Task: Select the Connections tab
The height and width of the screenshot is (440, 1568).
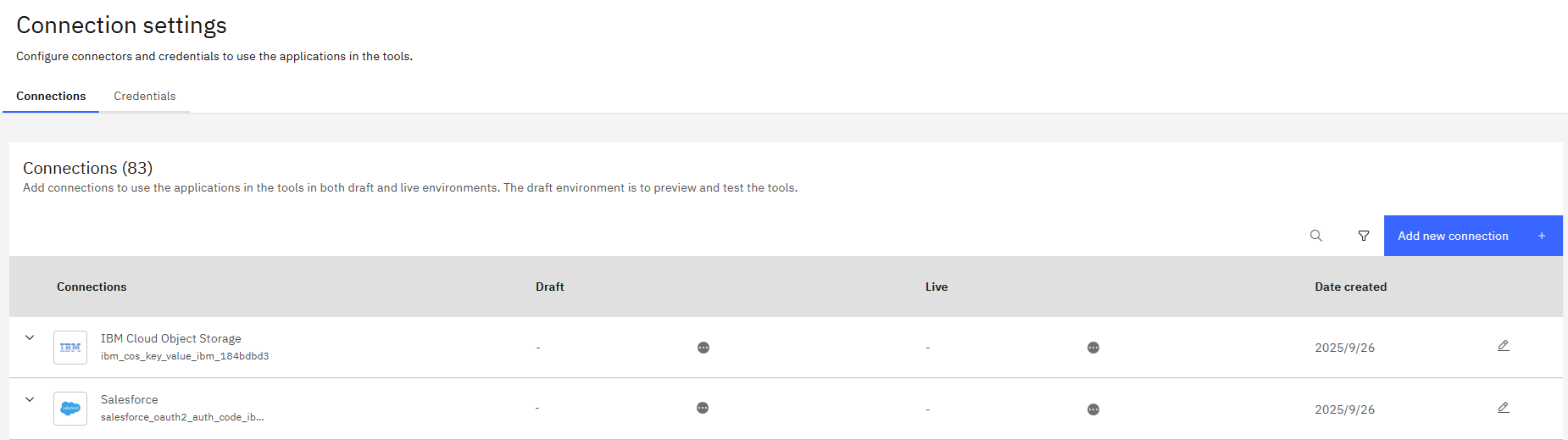Action: click(51, 97)
